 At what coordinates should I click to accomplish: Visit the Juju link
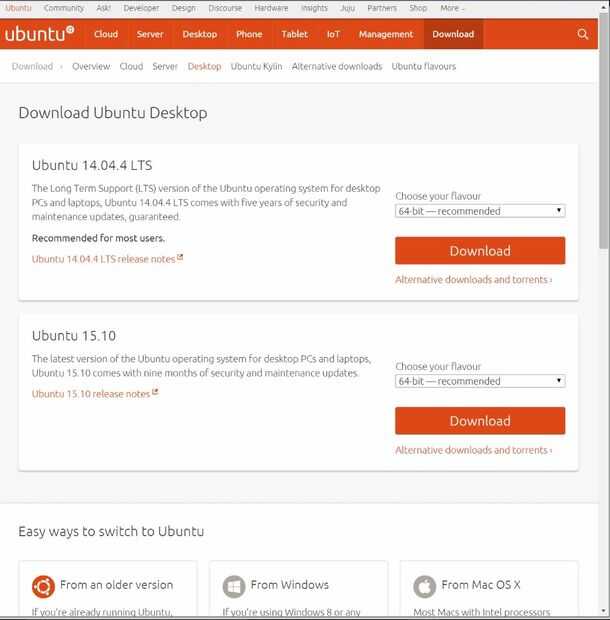point(347,8)
